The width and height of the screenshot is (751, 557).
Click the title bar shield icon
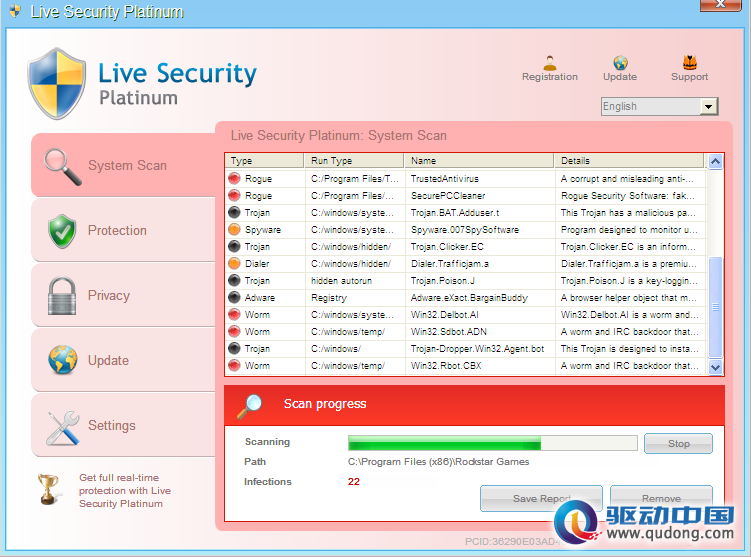tap(15, 11)
